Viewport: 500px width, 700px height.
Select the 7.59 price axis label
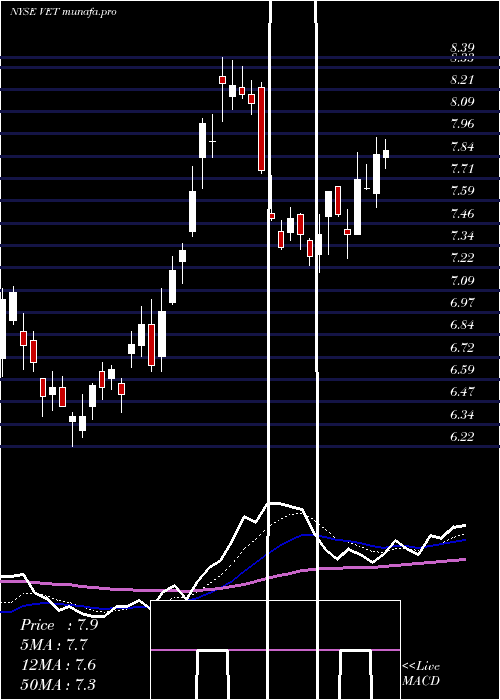click(x=462, y=191)
